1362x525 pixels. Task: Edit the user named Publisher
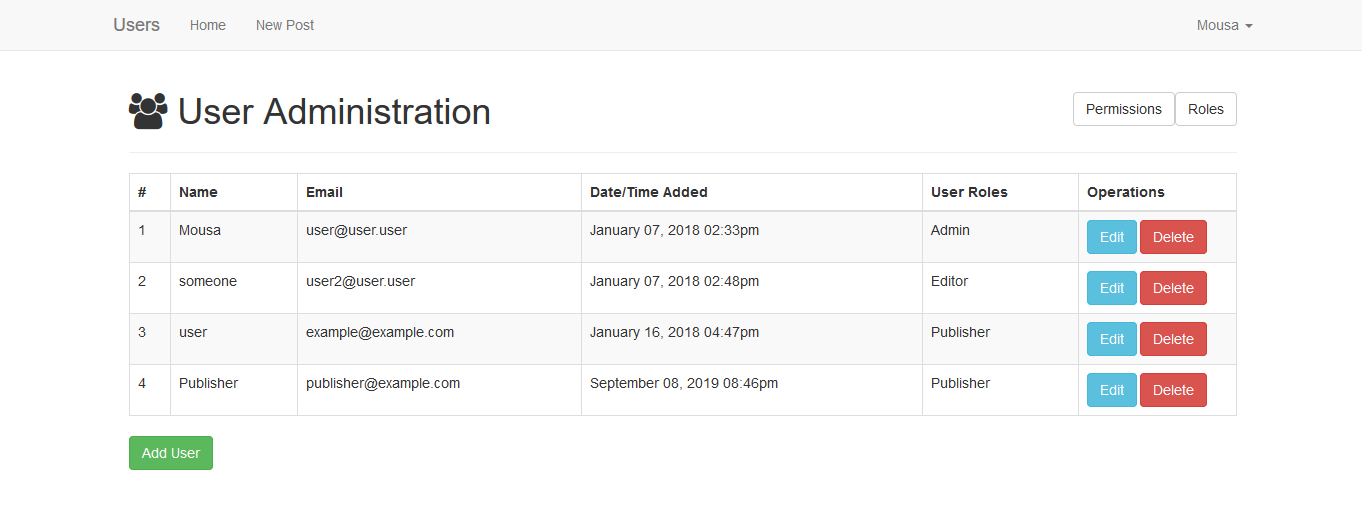pos(1111,390)
